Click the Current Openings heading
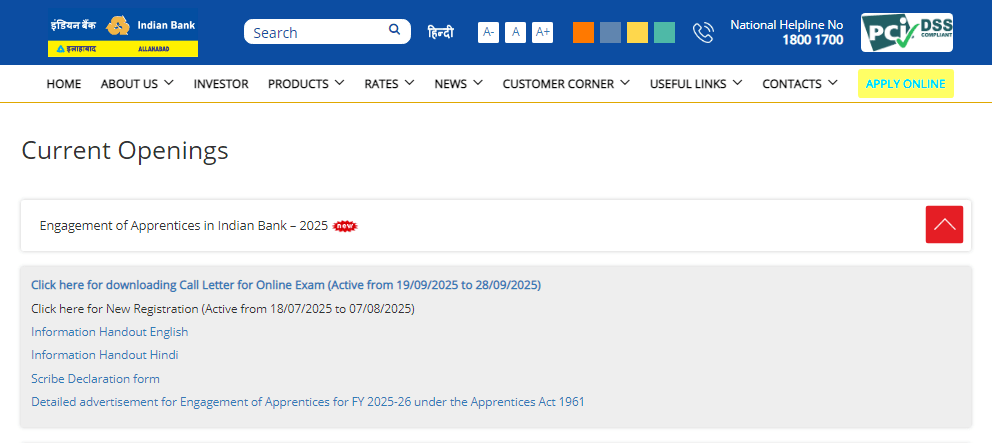Screen dimensions: 992x443 (x=125, y=151)
